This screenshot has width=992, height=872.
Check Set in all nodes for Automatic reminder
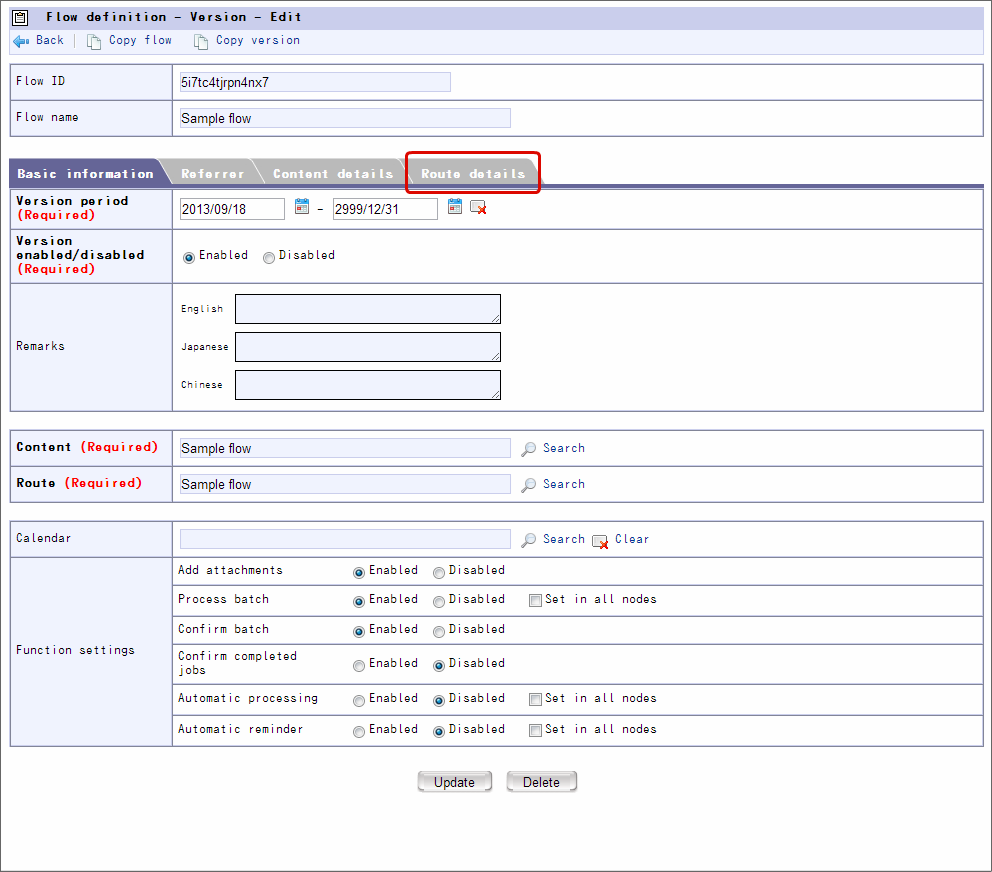[x=535, y=730]
